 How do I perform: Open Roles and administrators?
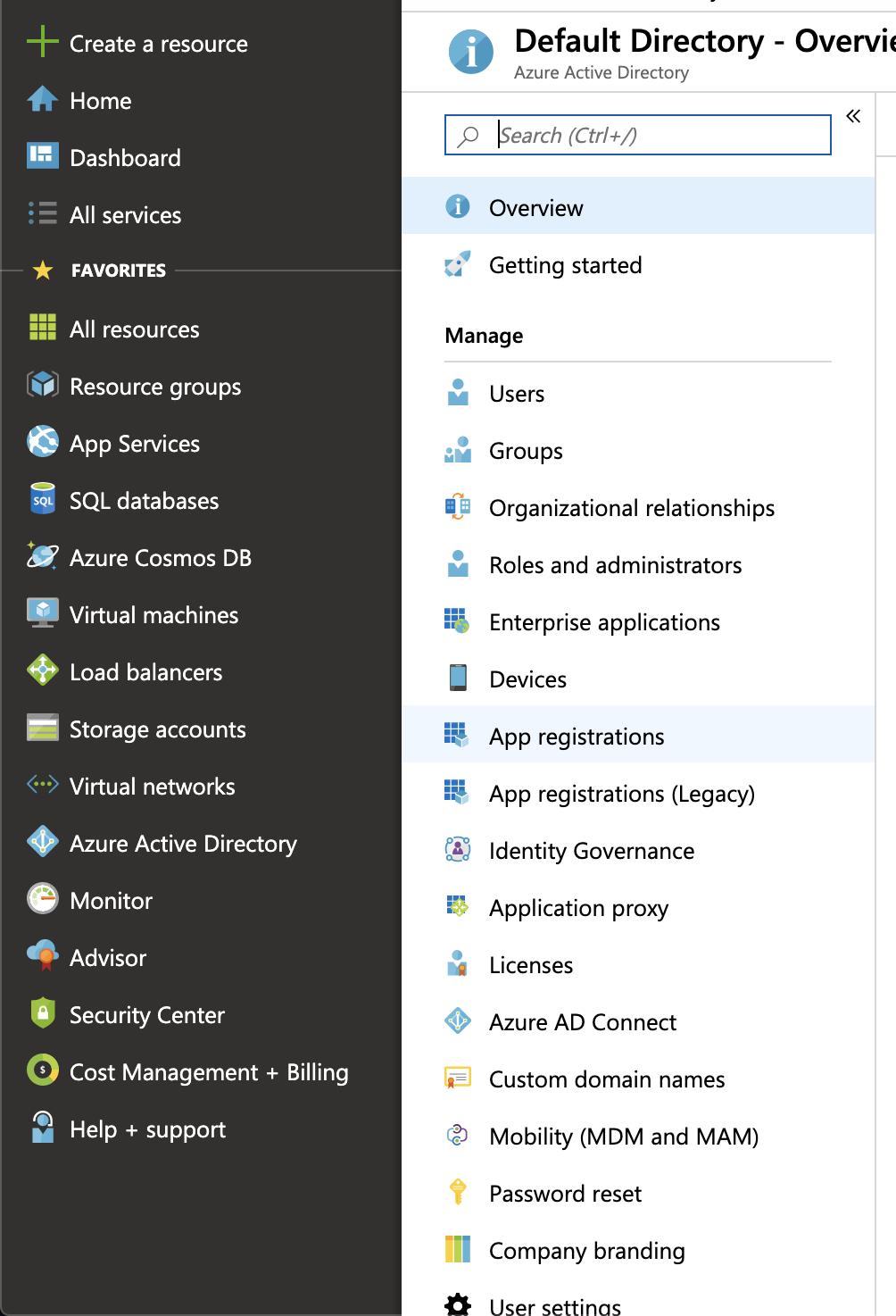tap(638, 564)
